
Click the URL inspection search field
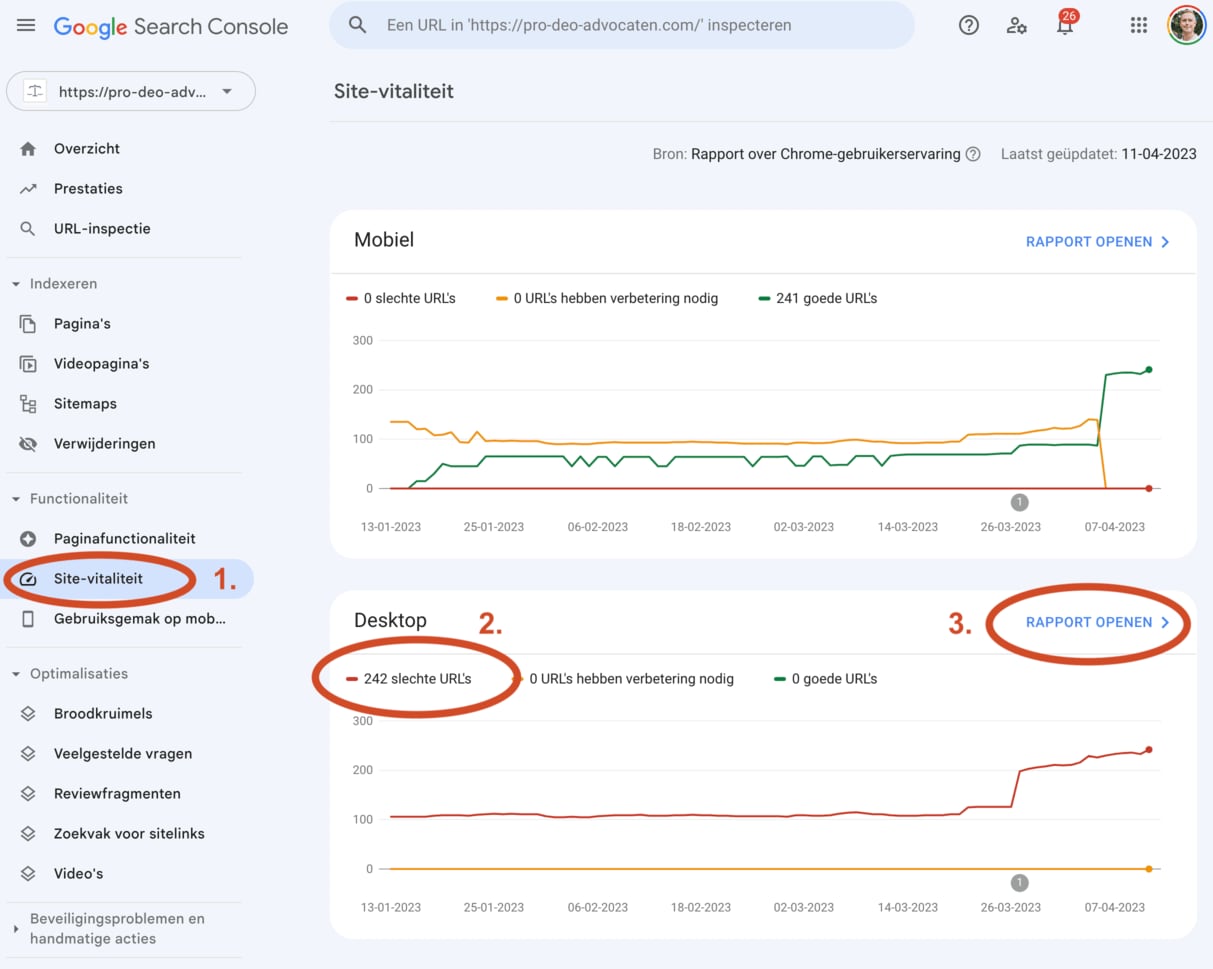tap(622, 25)
